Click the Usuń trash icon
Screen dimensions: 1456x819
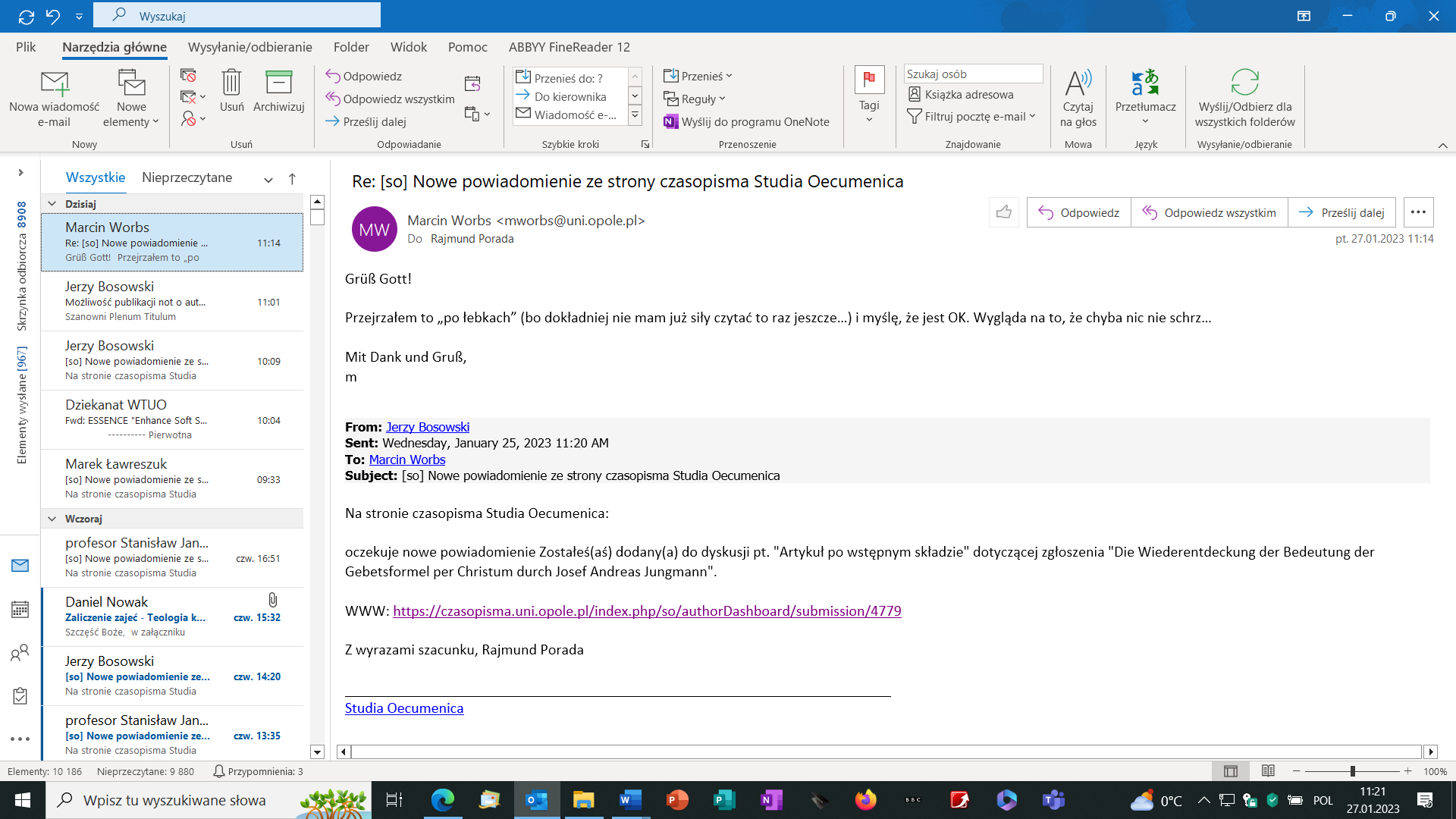point(231,83)
